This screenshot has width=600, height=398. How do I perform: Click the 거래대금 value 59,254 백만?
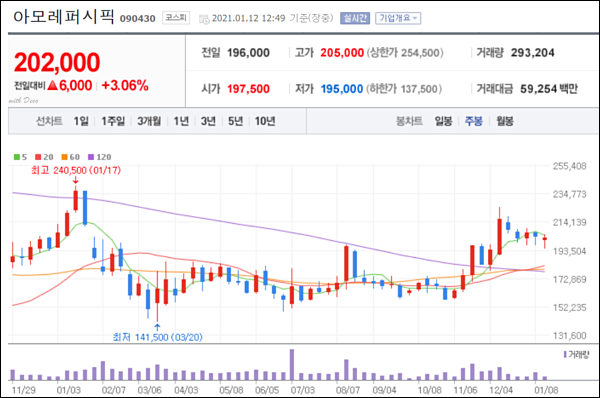tap(549, 89)
